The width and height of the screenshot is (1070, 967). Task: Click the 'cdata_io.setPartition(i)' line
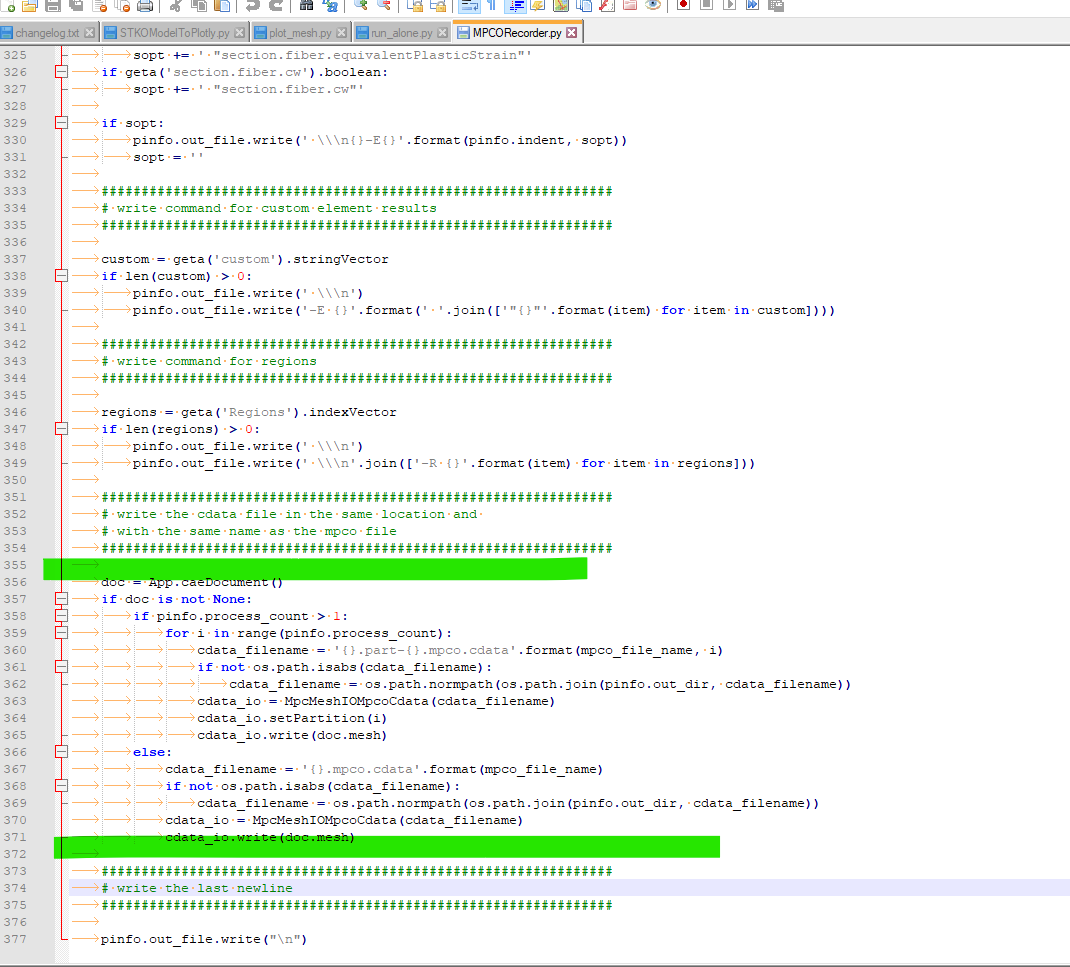(292, 718)
